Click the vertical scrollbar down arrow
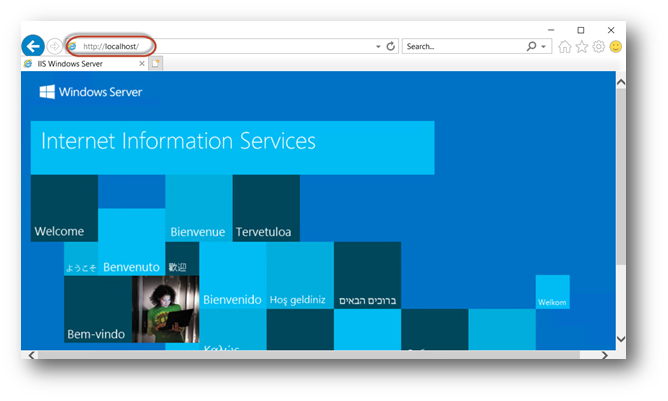The width and height of the screenshot is (668, 401). coord(620,338)
